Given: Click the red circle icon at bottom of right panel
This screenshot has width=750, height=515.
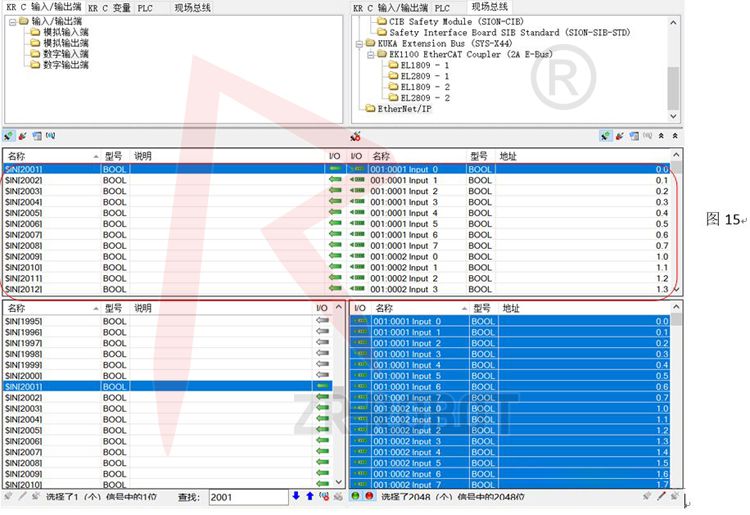Looking at the screenshot, I should coord(369,496).
